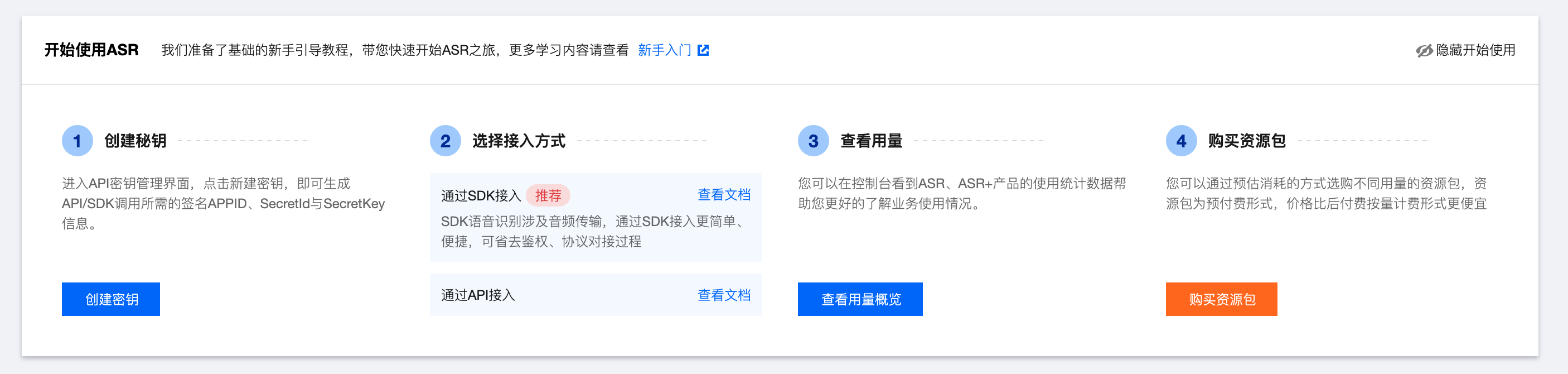This screenshot has width=1568, height=374.
Task: Click the step 1 number circle
Action: click(x=78, y=141)
